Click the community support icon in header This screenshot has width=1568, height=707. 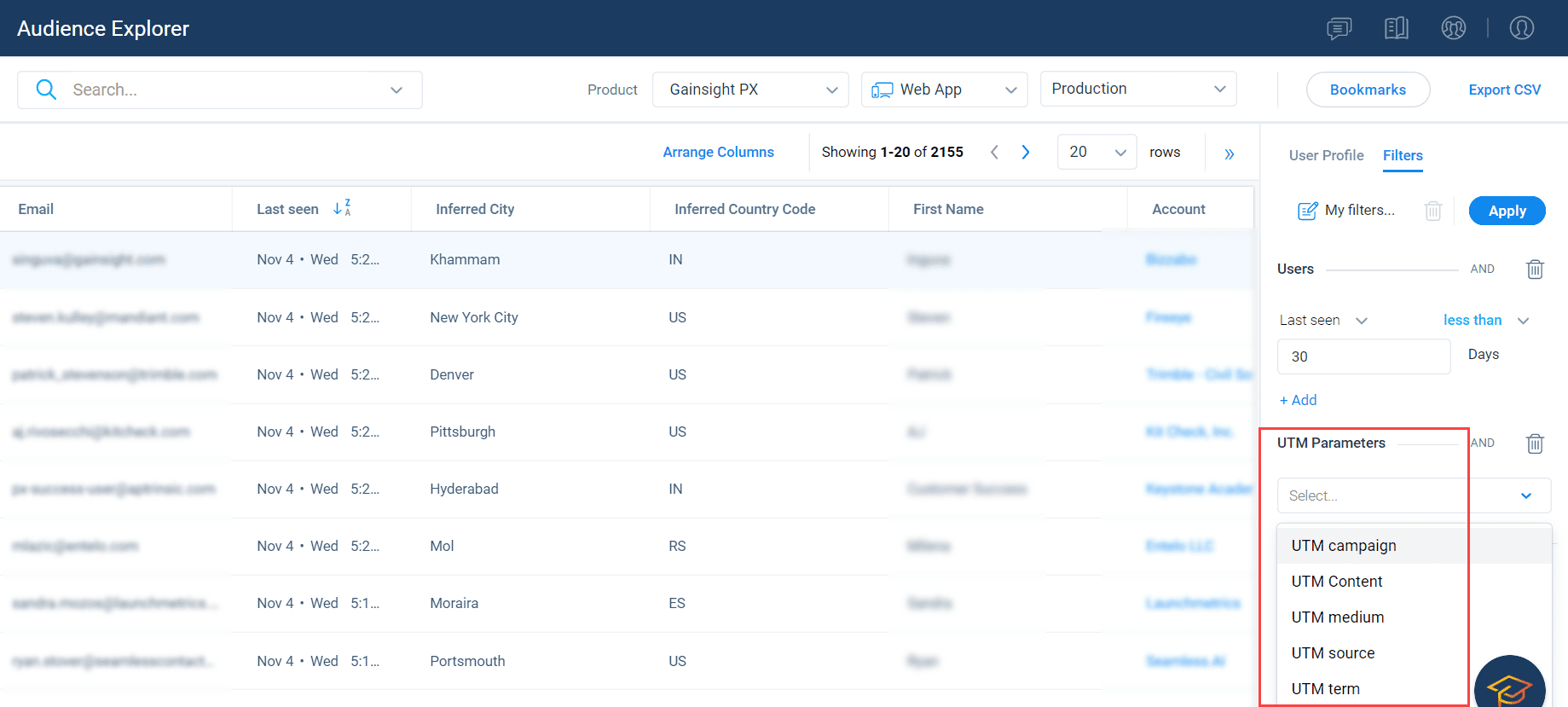1453,28
